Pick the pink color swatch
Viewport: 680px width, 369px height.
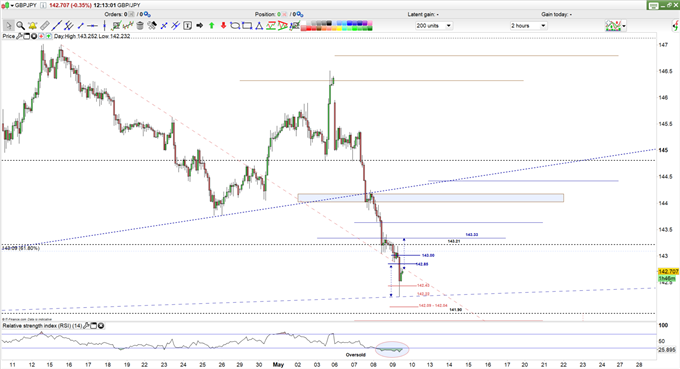coord(370,23)
